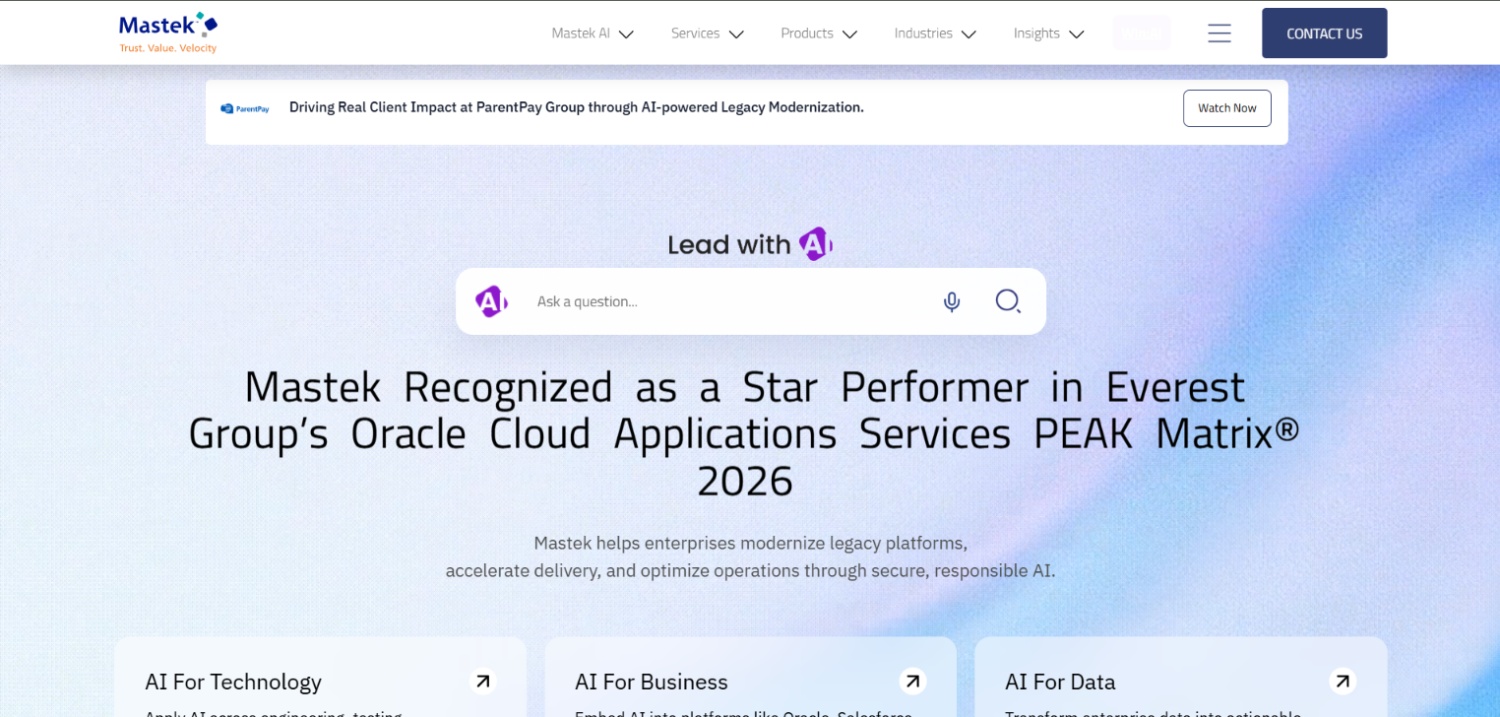Click the Ask a question input field

tap(730, 301)
